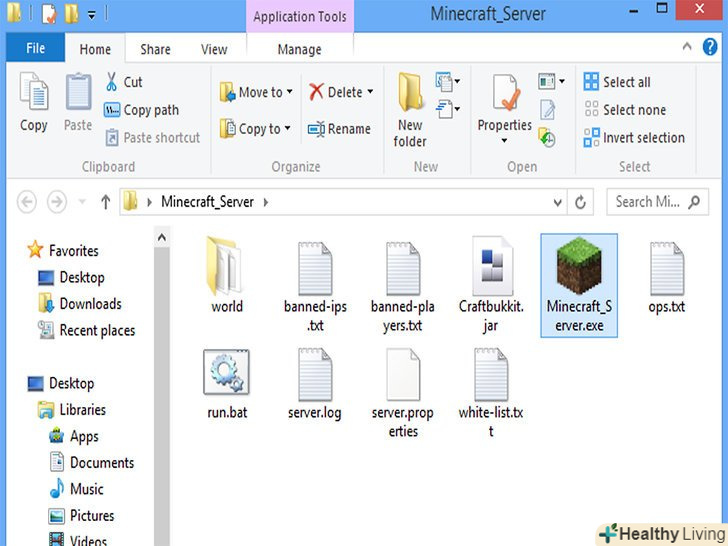
Task: Click the Application Tools contextual tab
Action: click(x=300, y=17)
